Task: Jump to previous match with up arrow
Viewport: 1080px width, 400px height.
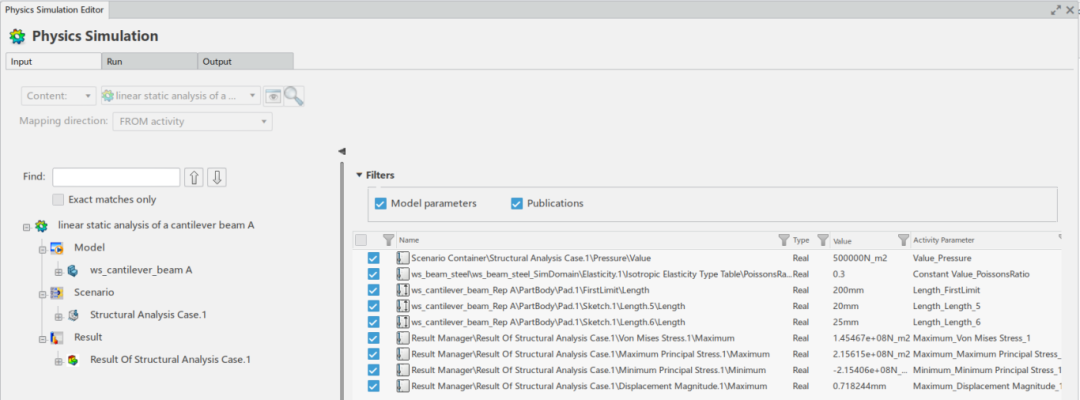Action: [195, 177]
